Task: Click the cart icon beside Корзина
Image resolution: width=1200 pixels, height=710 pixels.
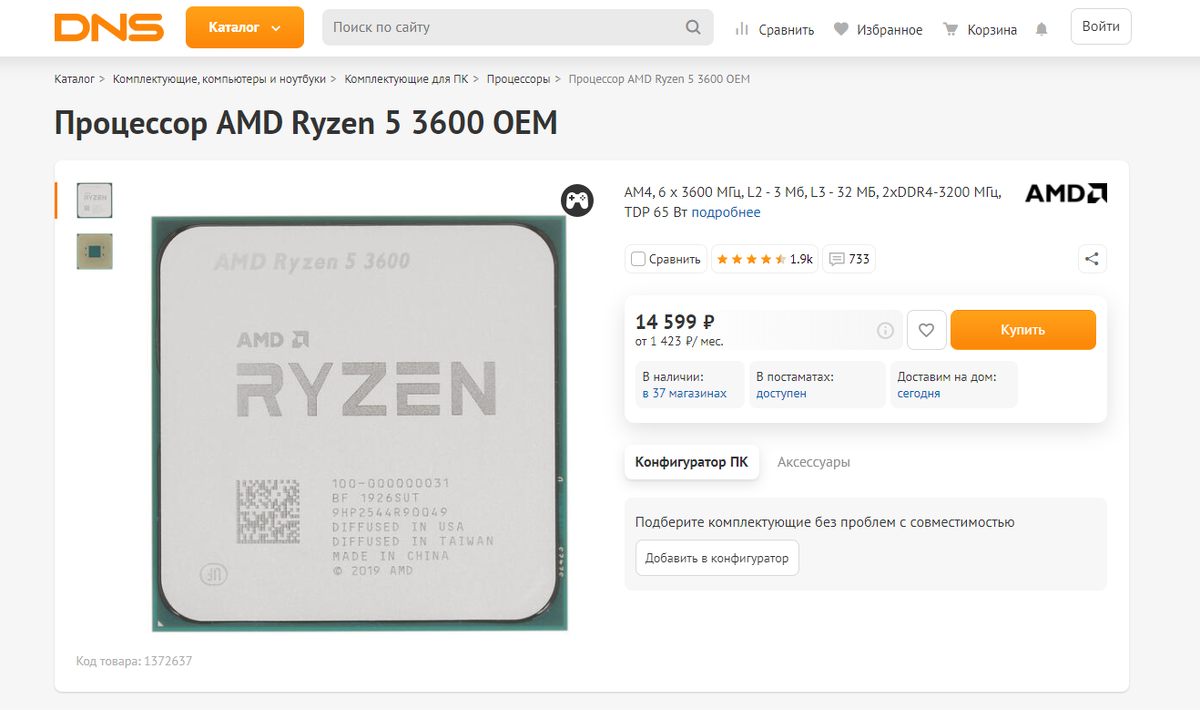Action: click(x=951, y=29)
